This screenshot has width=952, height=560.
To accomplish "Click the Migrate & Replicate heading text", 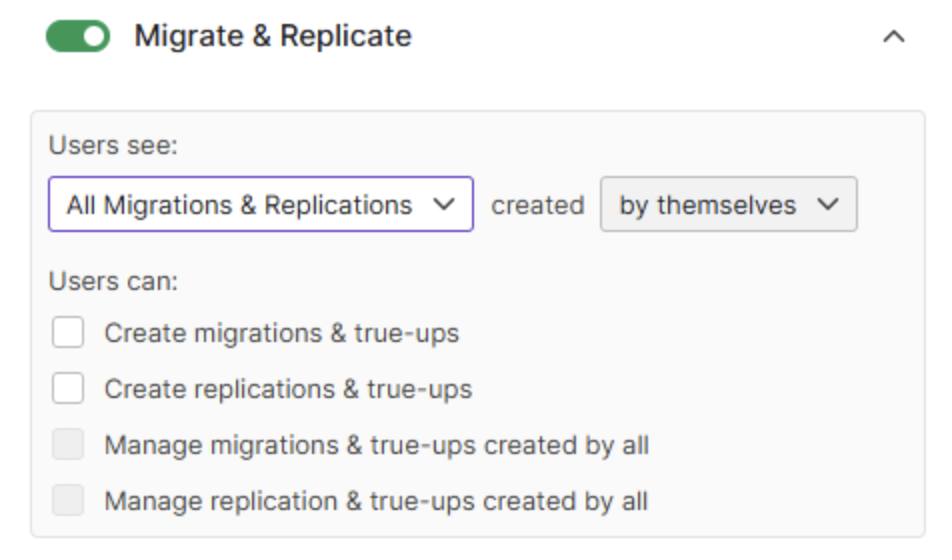I will 273,36.
